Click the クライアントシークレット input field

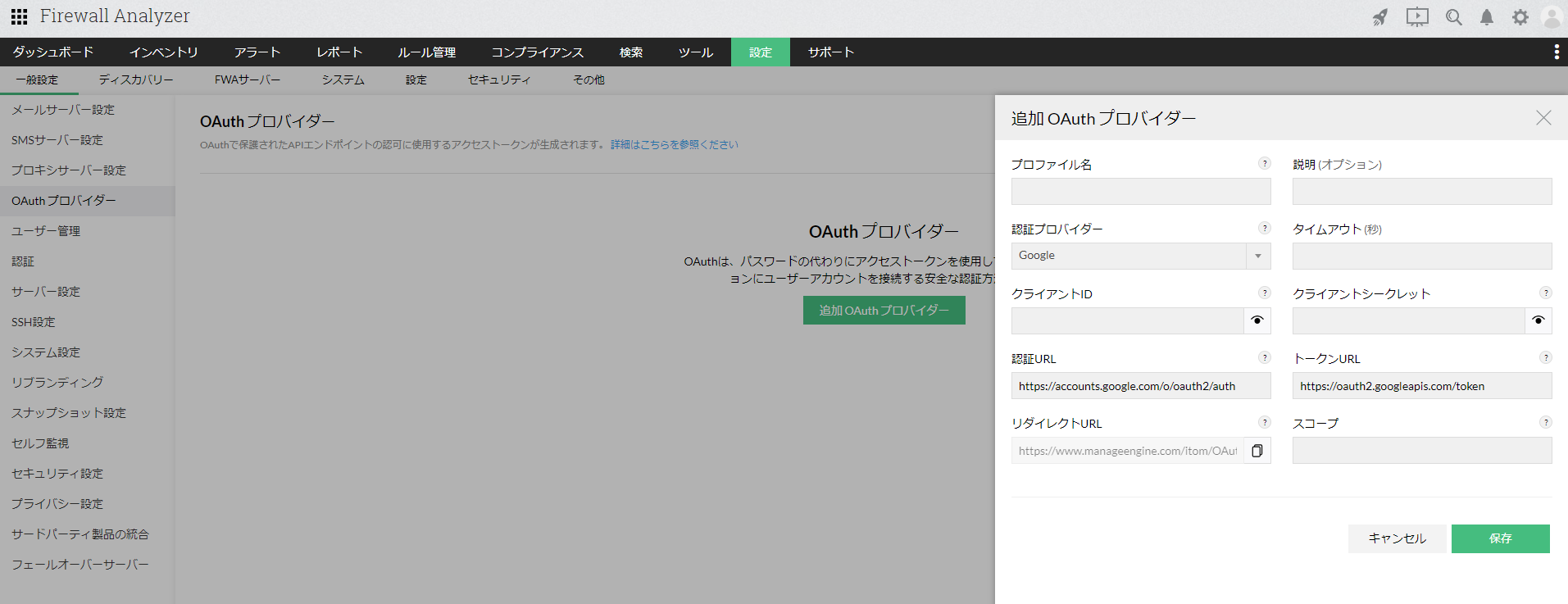[1408, 320]
